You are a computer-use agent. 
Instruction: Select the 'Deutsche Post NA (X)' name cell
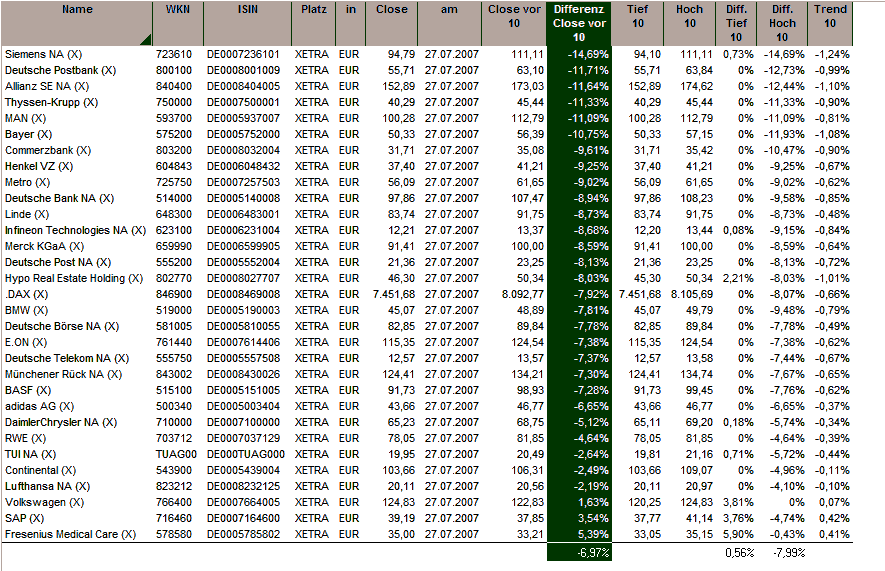pos(58,262)
